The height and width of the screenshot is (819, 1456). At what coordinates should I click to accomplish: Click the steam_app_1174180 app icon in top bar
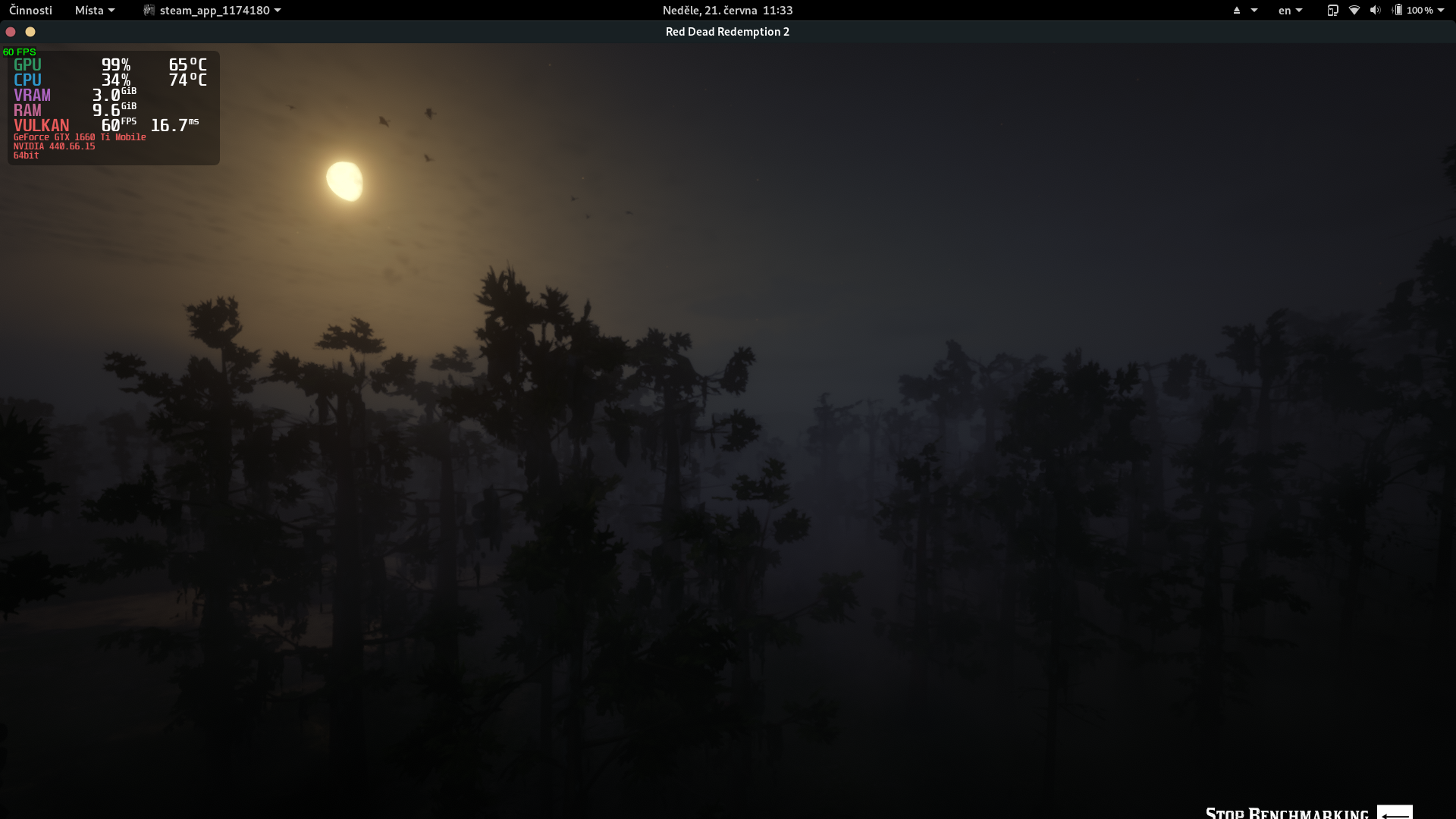[149, 11]
